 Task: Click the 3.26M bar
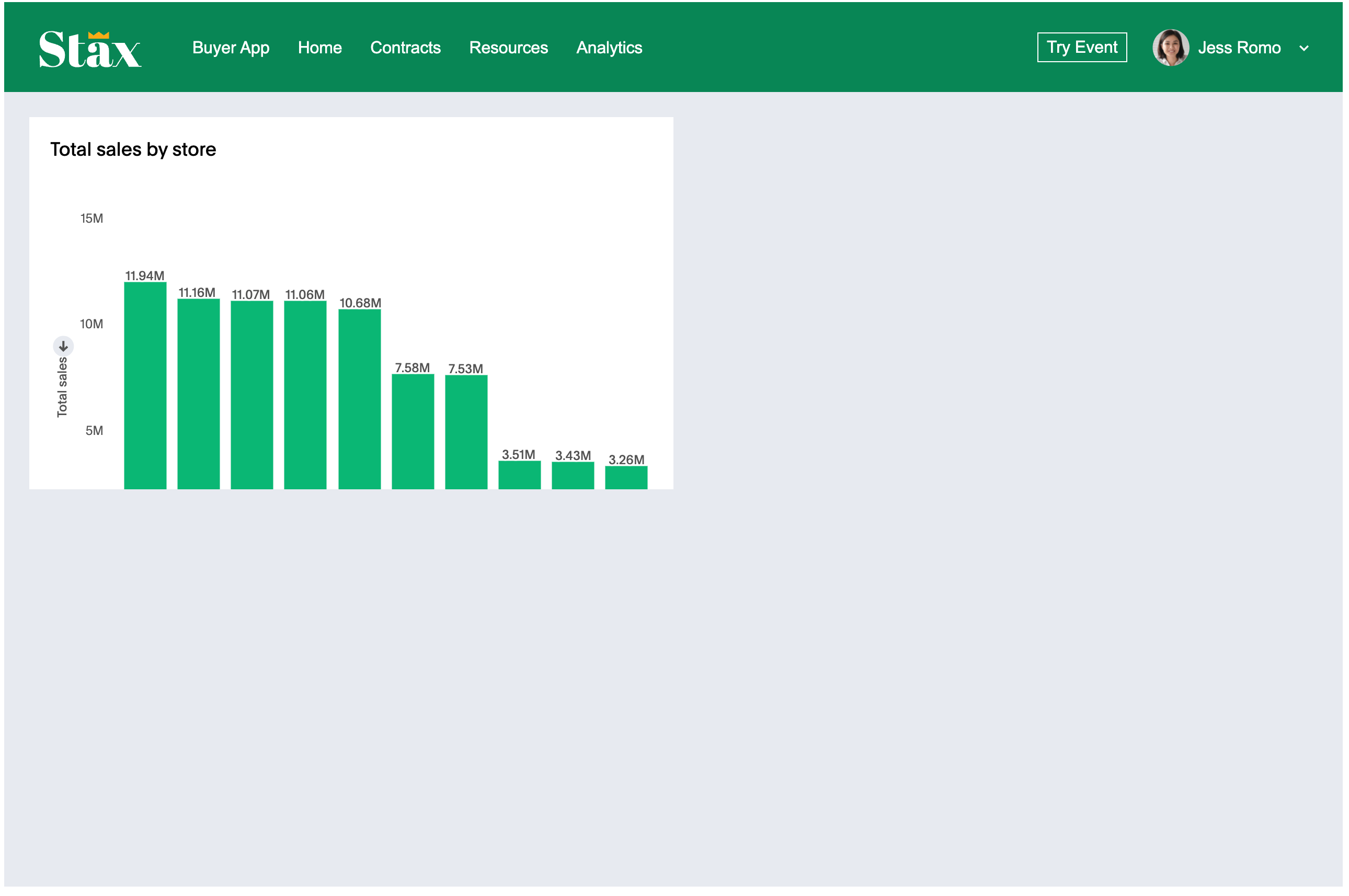626,478
